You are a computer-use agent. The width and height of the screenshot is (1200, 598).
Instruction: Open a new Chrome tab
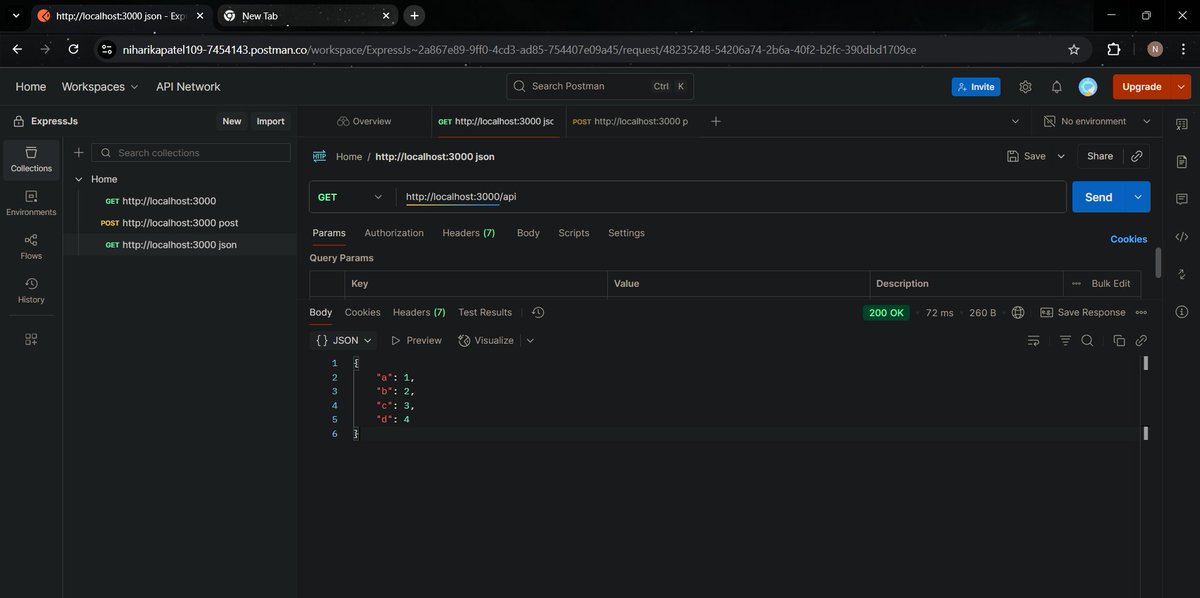(414, 15)
